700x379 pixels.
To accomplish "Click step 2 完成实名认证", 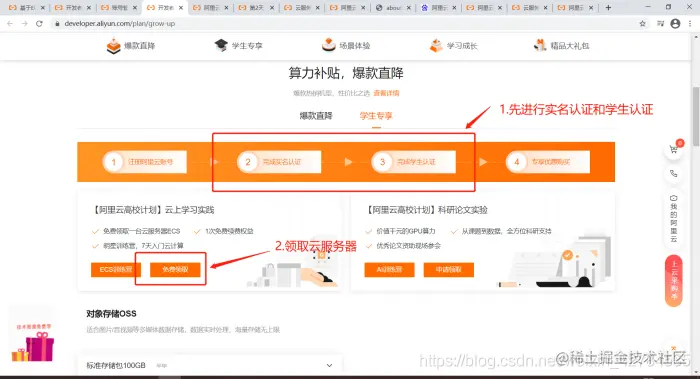I will click(279, 162).
